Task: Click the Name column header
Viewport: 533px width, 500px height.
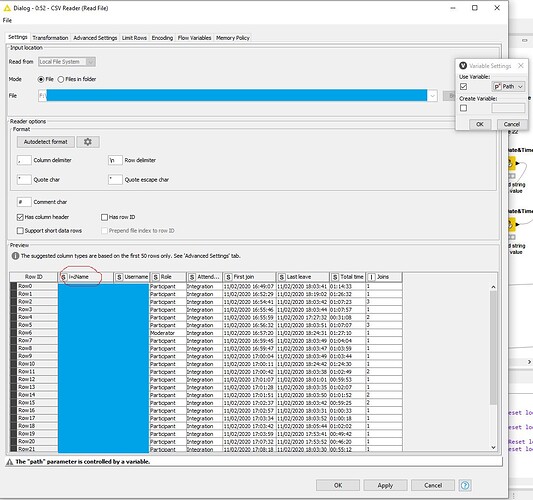Action: pyautogui.click(x=86, y=277)
